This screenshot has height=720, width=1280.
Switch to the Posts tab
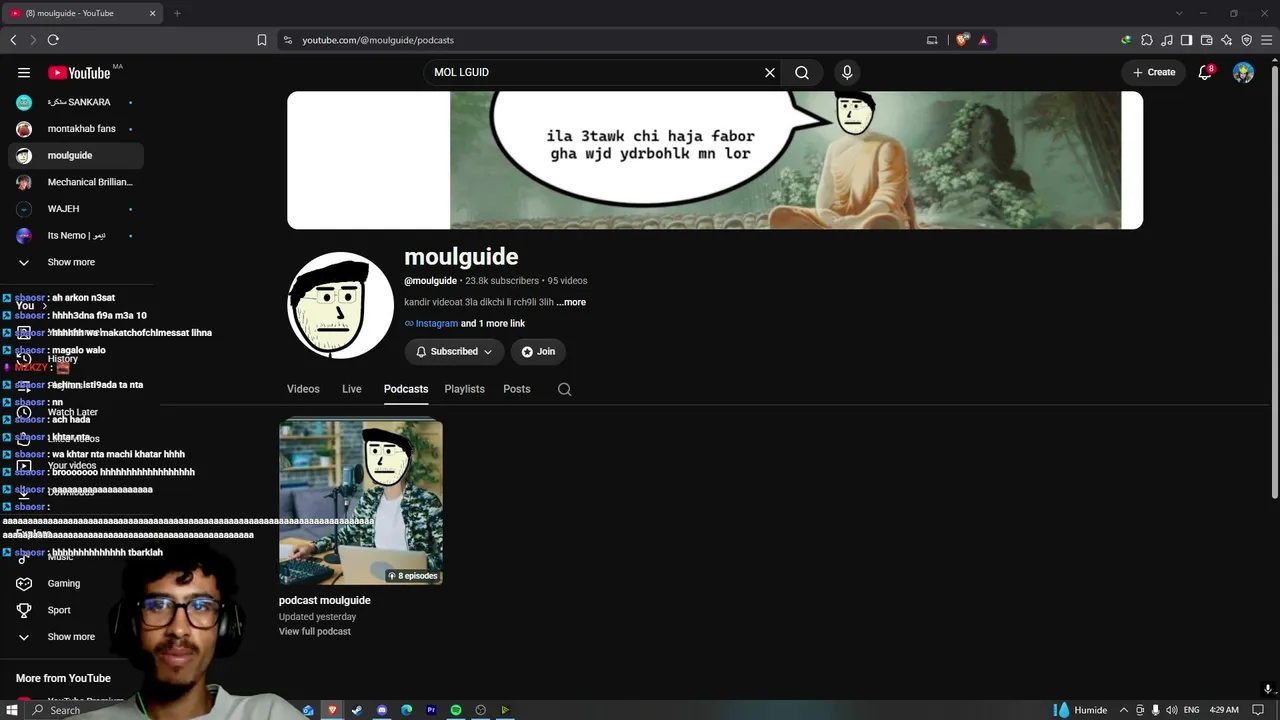[x=517, y=389]
